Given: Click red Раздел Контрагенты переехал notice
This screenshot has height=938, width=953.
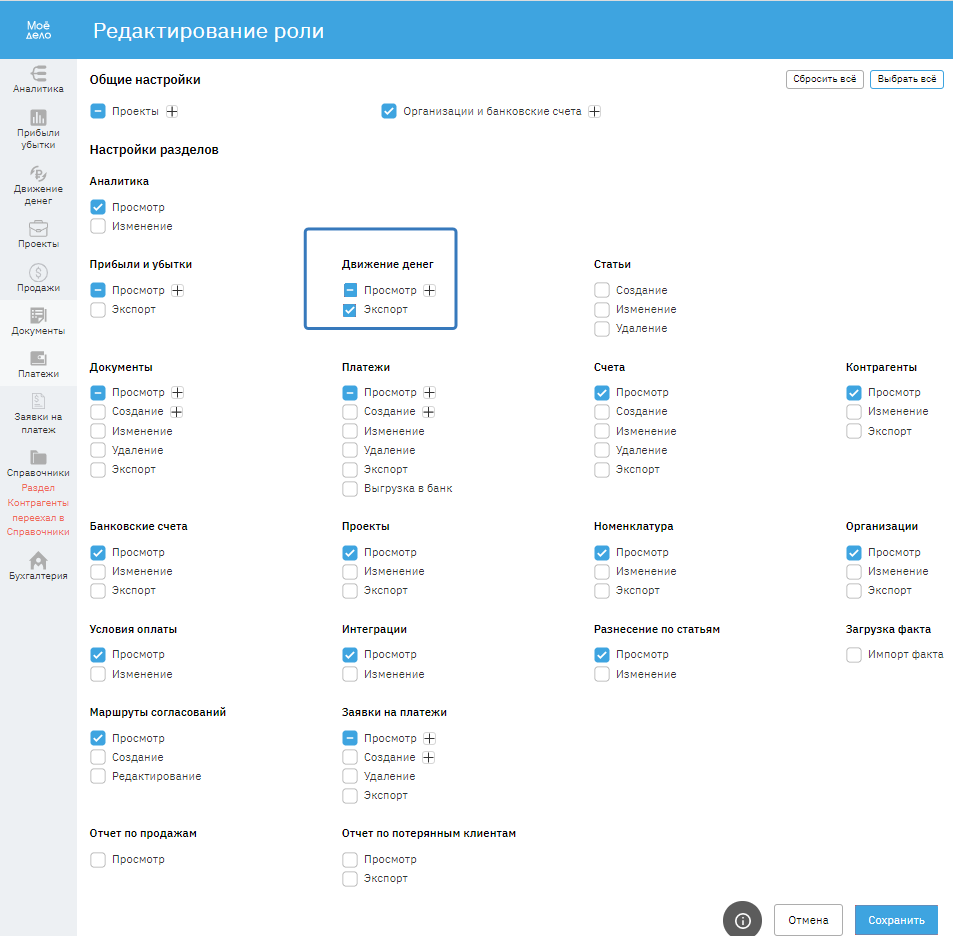Looking at the screenshot, I should click(38, 509).
